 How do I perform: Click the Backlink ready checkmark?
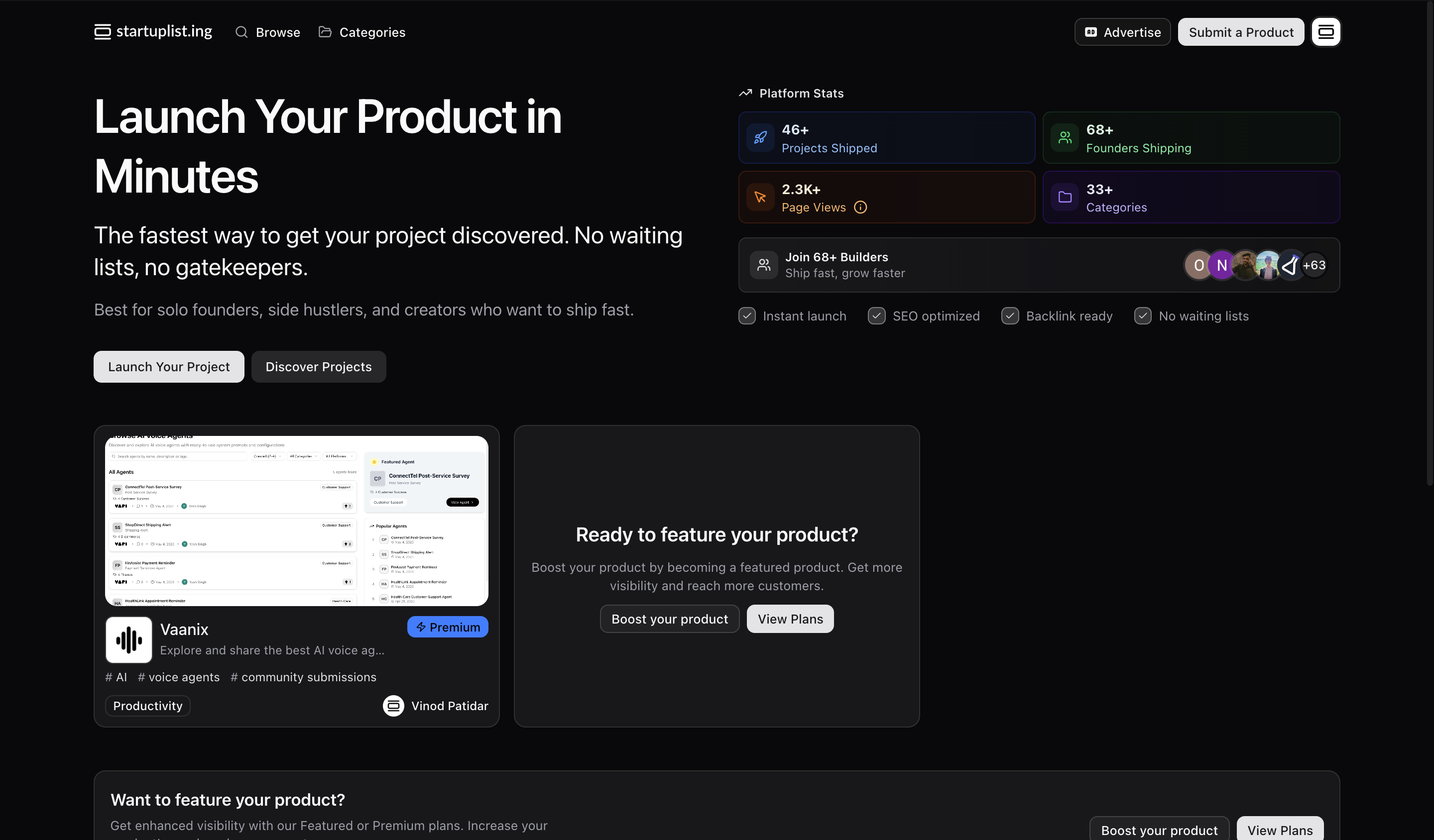pos(1010,316)
